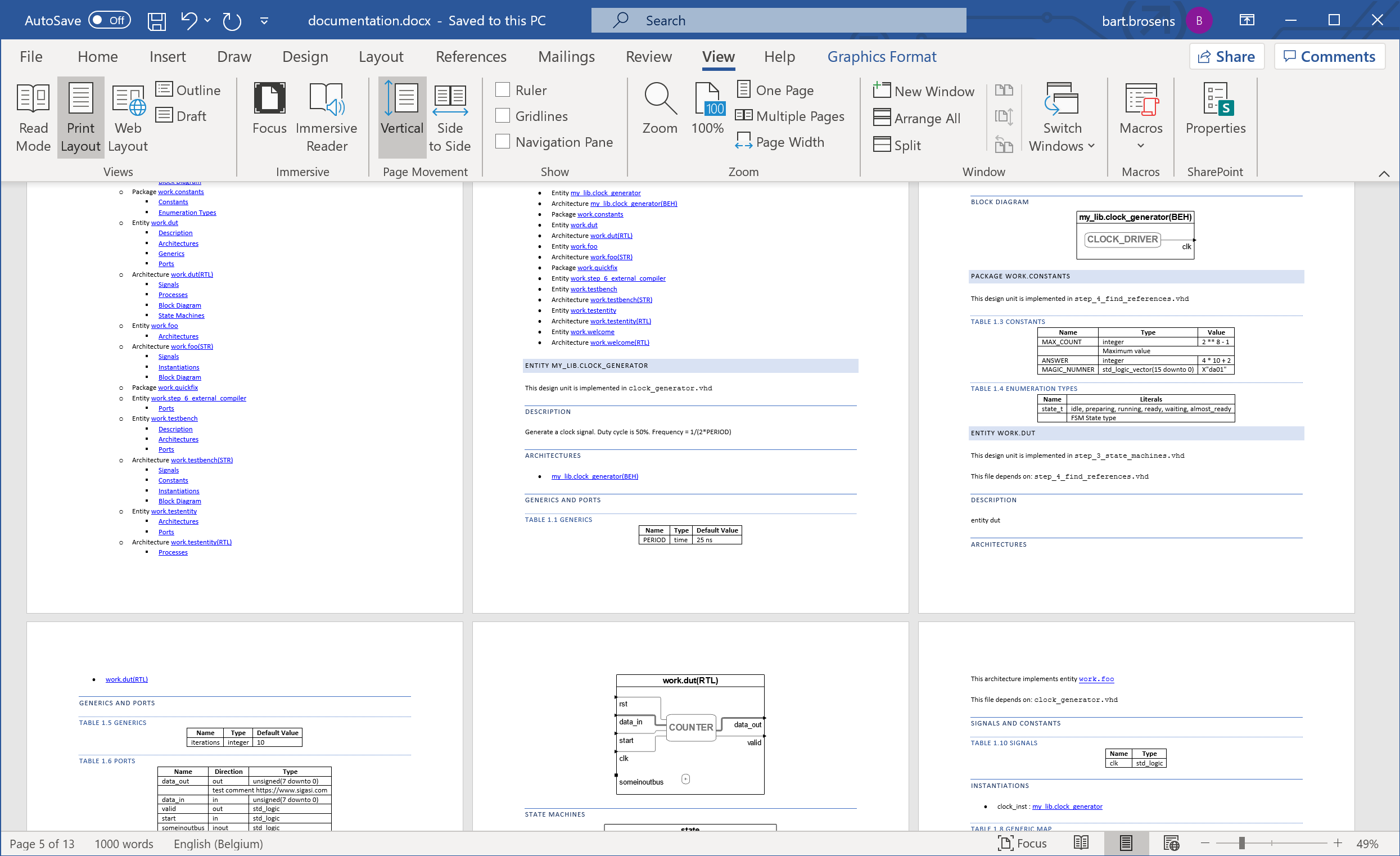
Task: Click the 1000 words counter
Action: point(124,844)
